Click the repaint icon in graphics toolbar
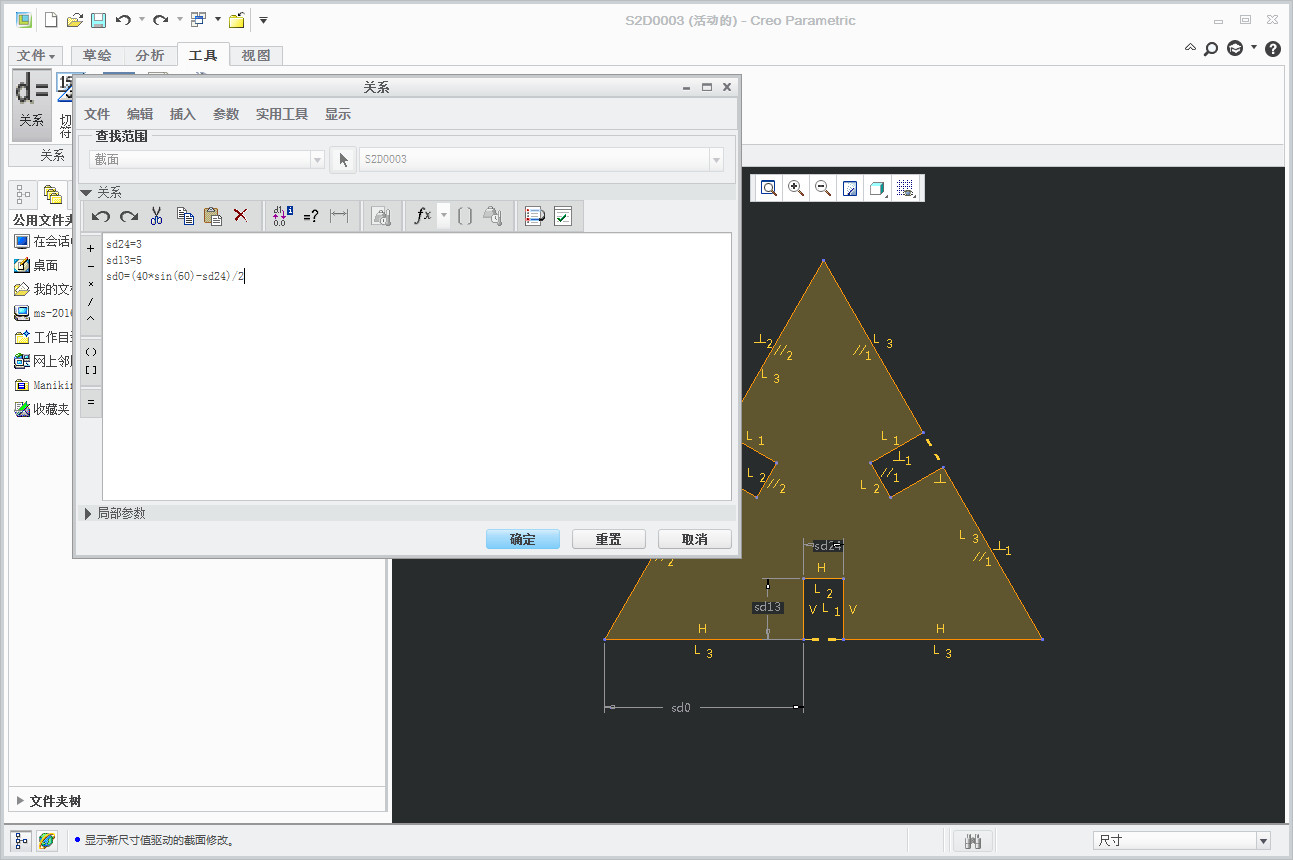This screenshot has height=860, width=1293. 850,188
